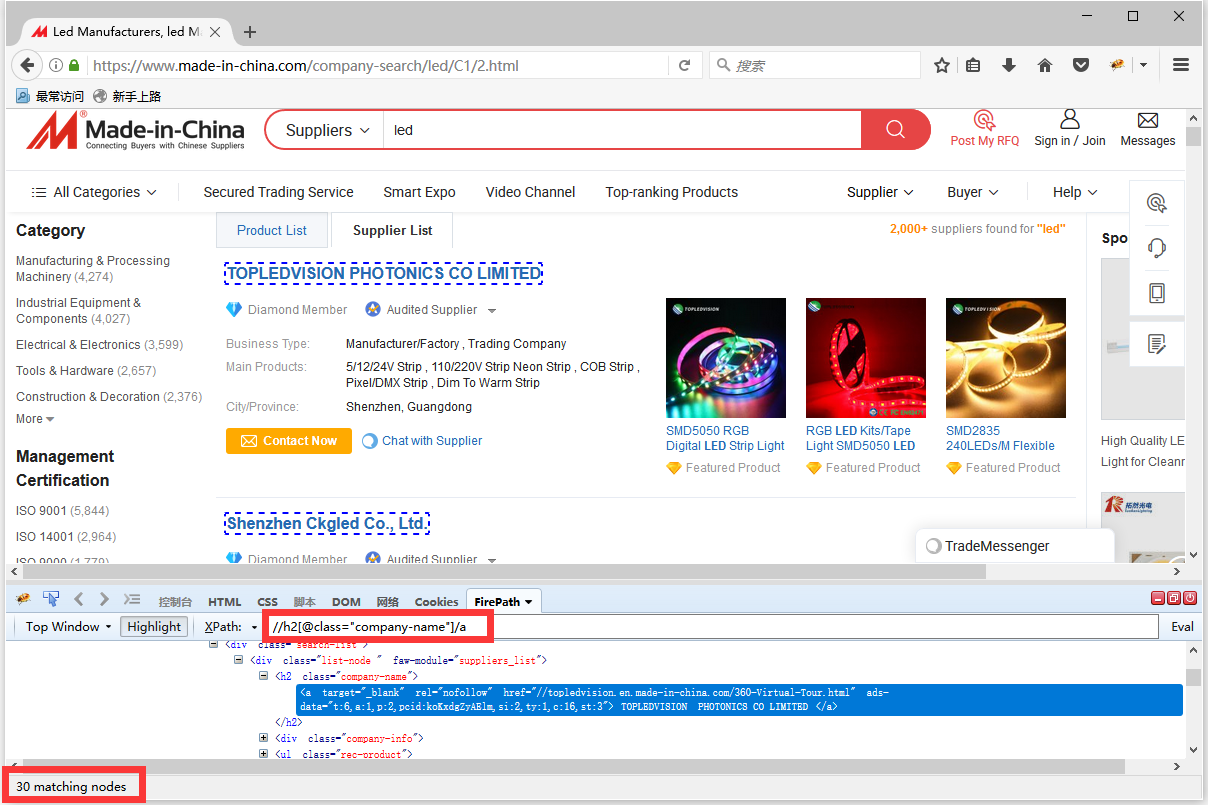Open Post My RFQ
Viewport: 1208px width, 805px height.
985,129
